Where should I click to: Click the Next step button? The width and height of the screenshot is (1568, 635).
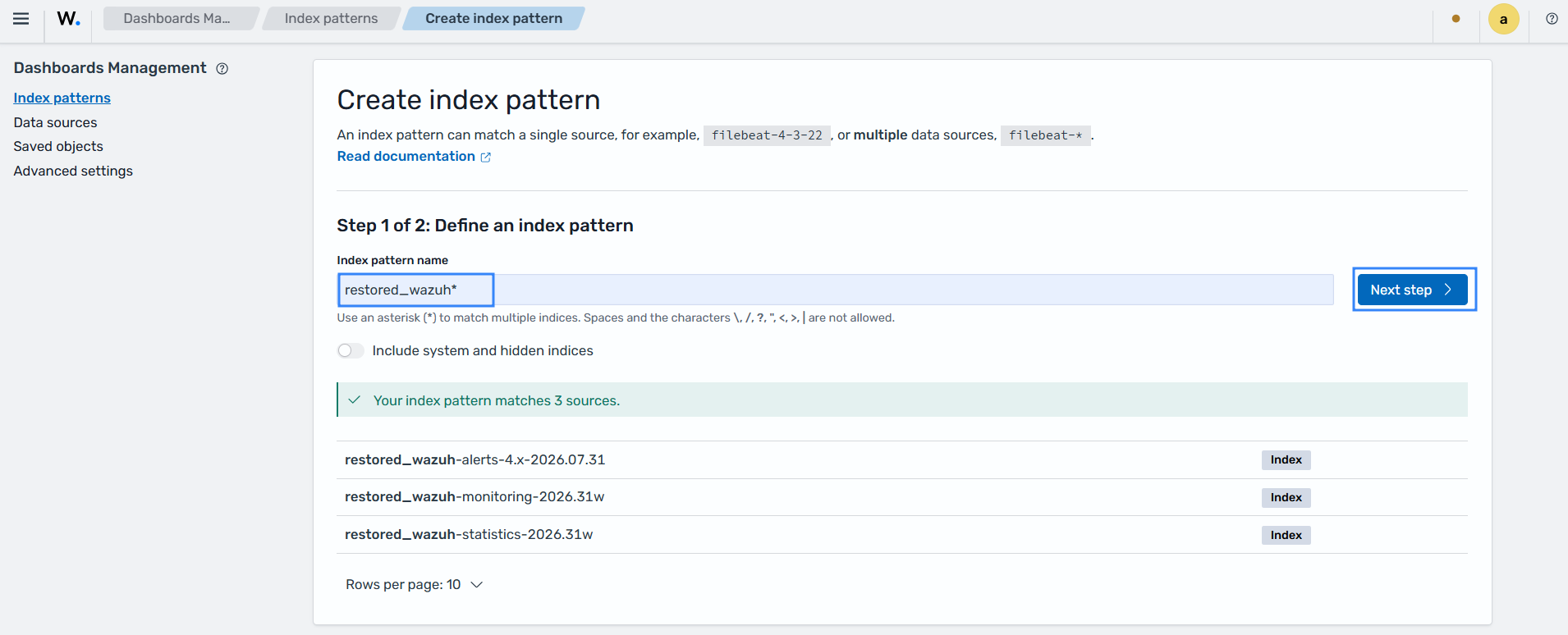1412,290
